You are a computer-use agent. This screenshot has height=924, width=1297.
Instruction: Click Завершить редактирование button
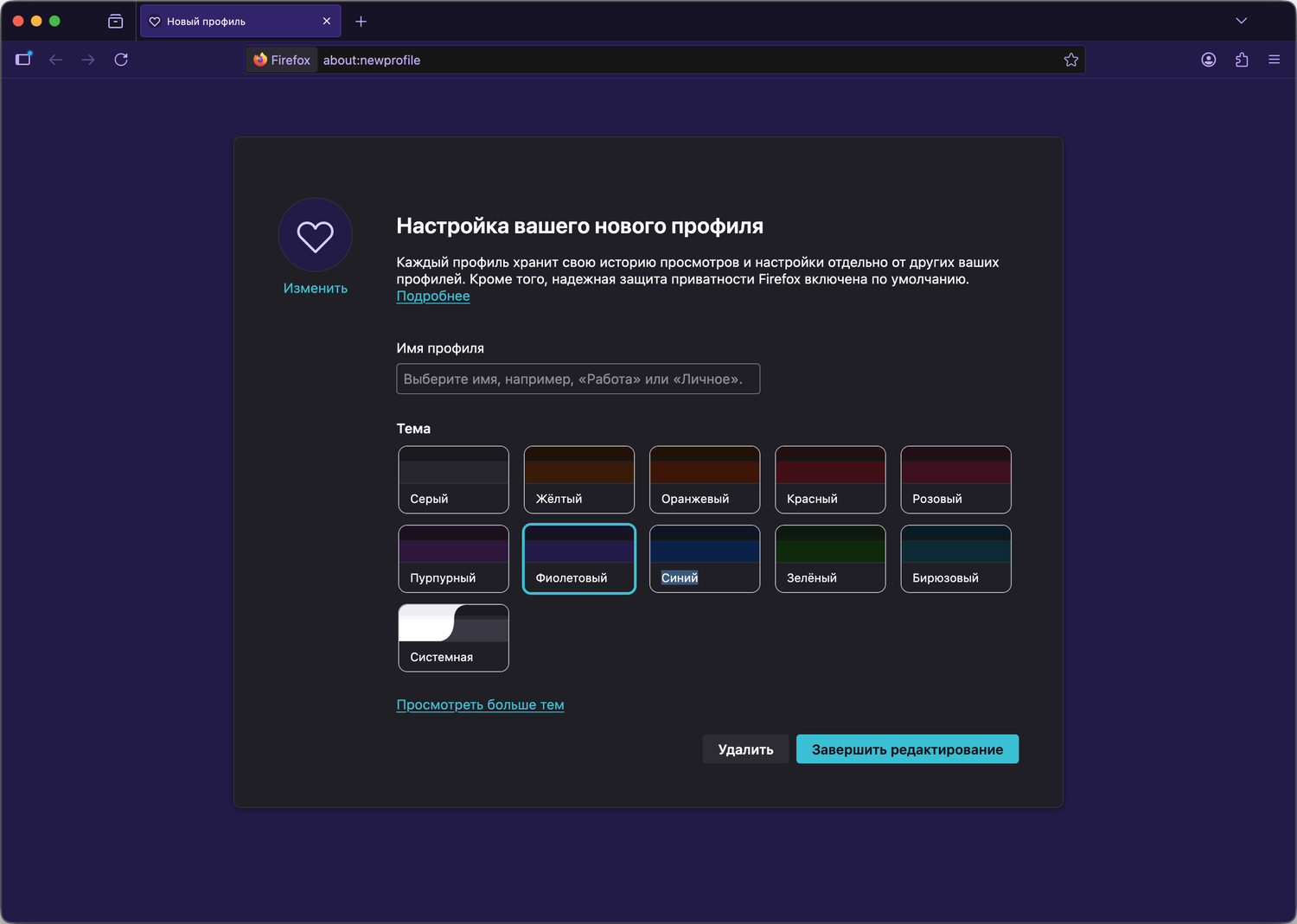[907, 749]
